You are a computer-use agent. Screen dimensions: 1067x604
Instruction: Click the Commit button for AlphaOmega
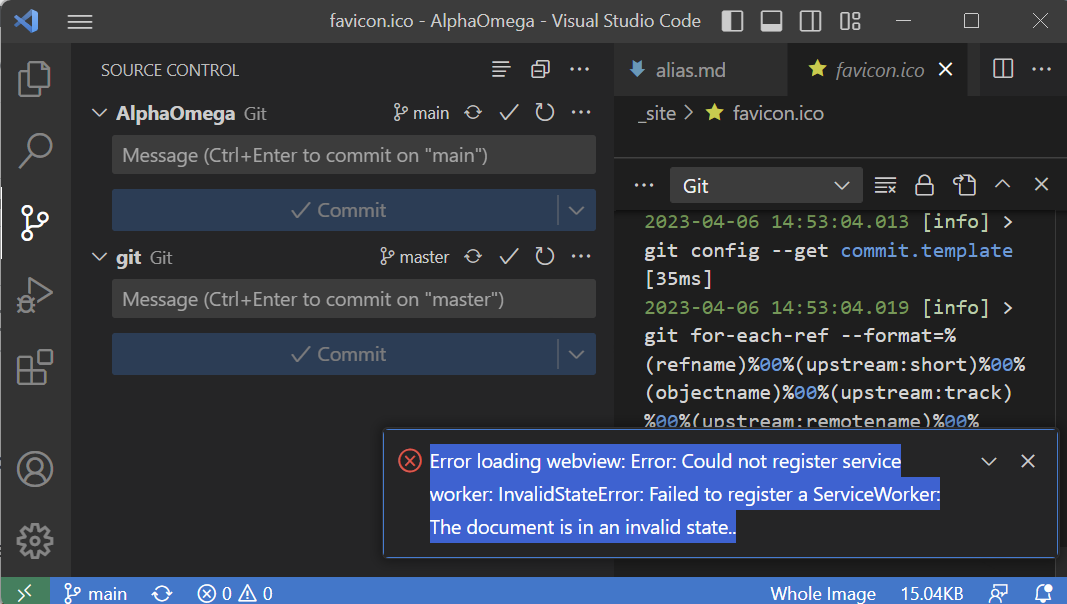coord(335,210)
